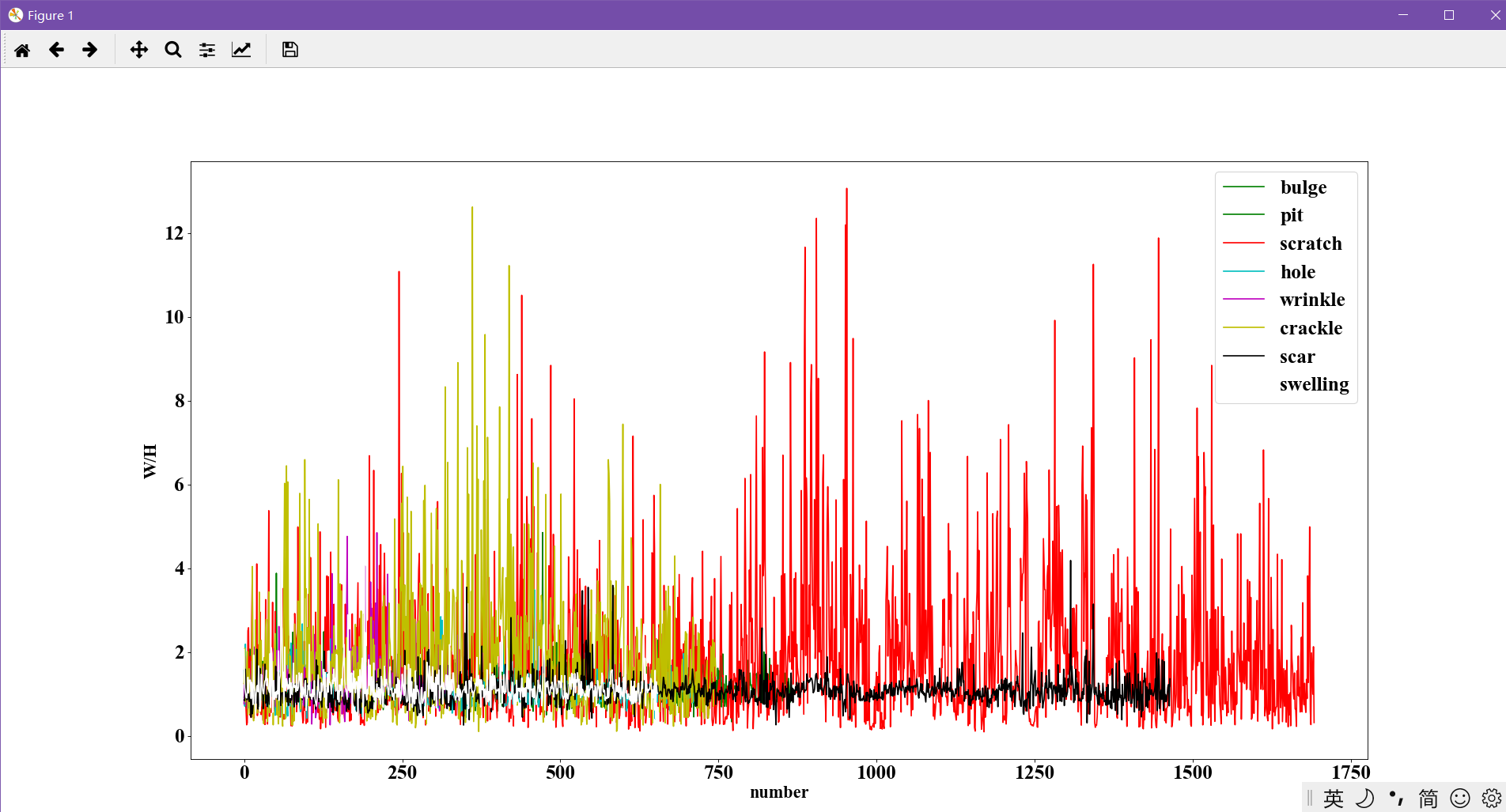This screenshot has width=1506, height=812.
Task: Go back to the previous view
Action: coord(56,50)
